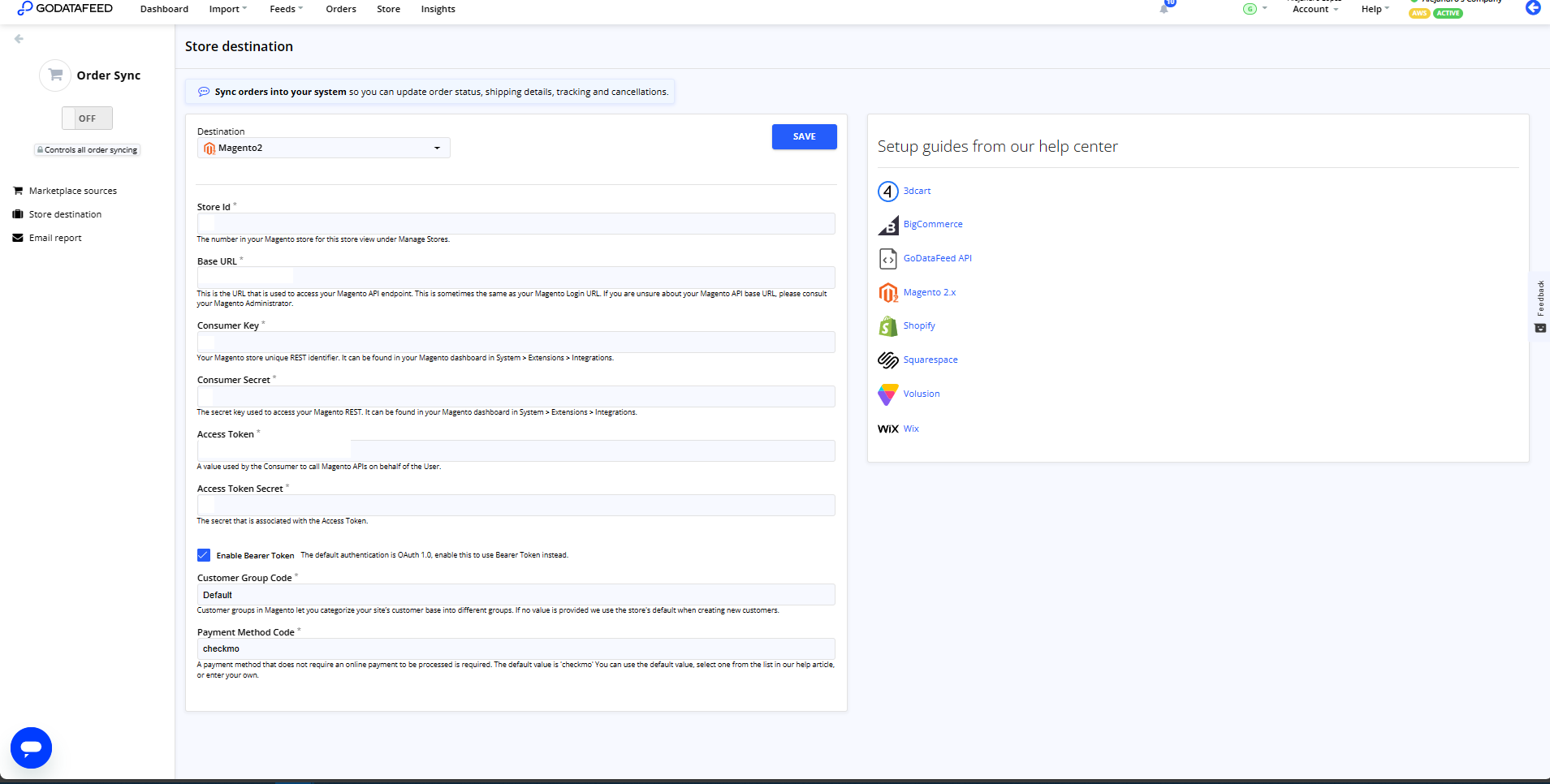Open the GoDataFeed API guide link
The image size is (1550, 784).
tap(937, 259)
